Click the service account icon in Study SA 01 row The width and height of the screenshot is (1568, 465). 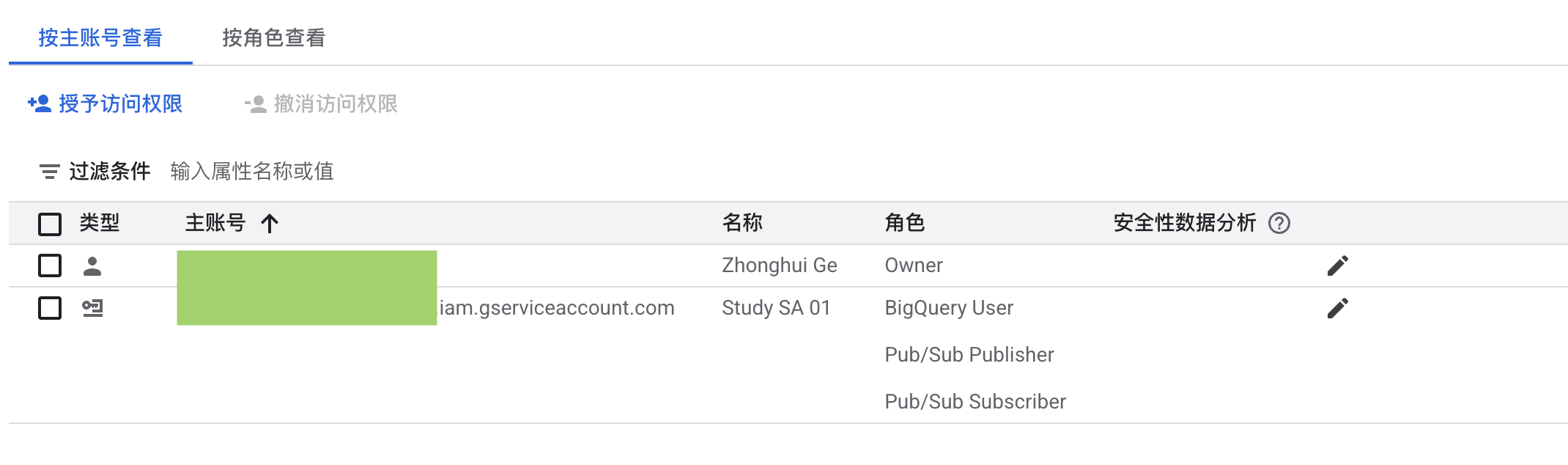coord(92,308)
